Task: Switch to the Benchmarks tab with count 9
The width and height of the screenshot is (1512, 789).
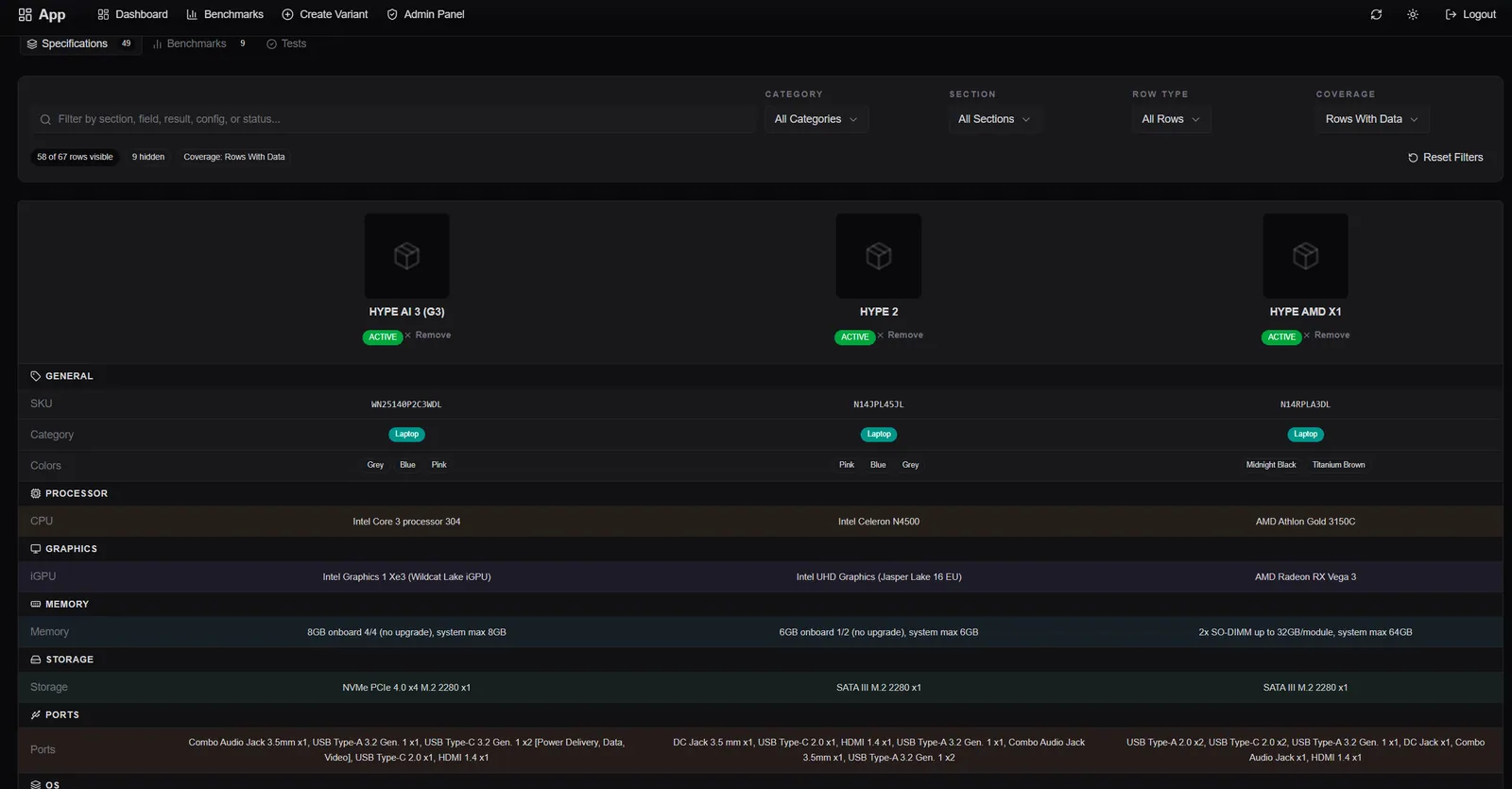Action: point(199,43)
